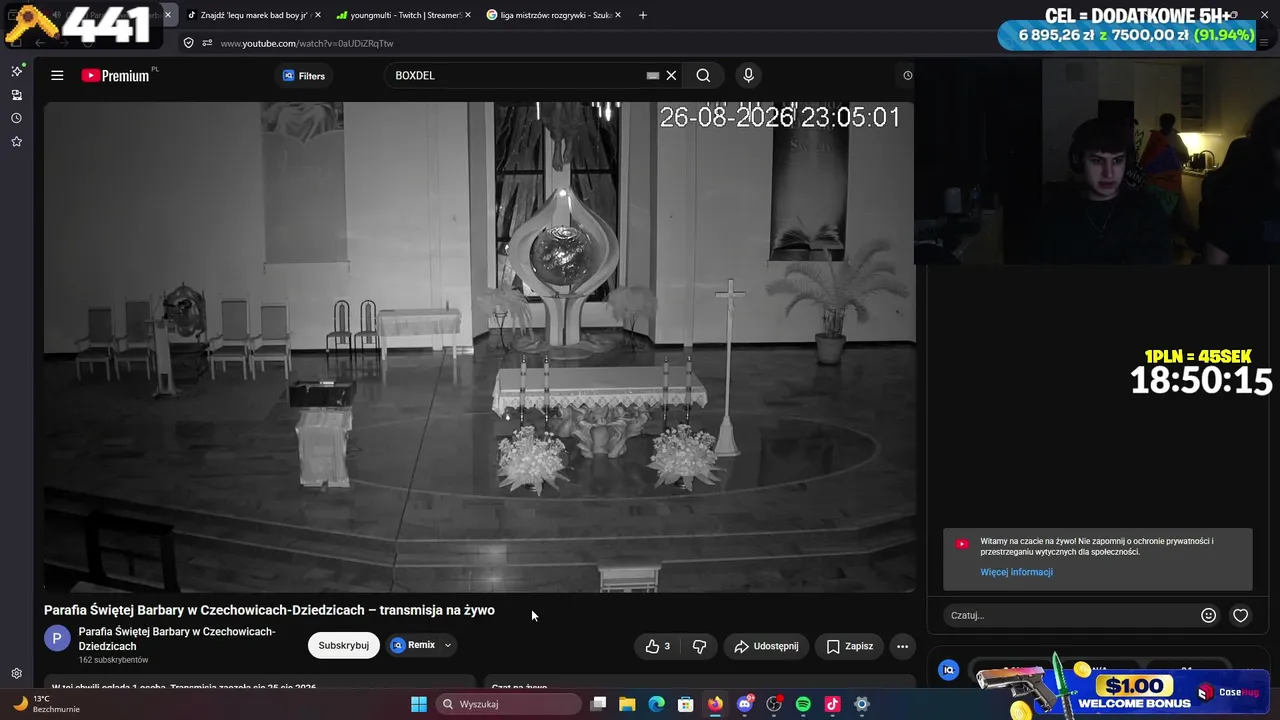Close the liga mistrzów Google tab
The image size is (1280, 720).
[618, 15]
